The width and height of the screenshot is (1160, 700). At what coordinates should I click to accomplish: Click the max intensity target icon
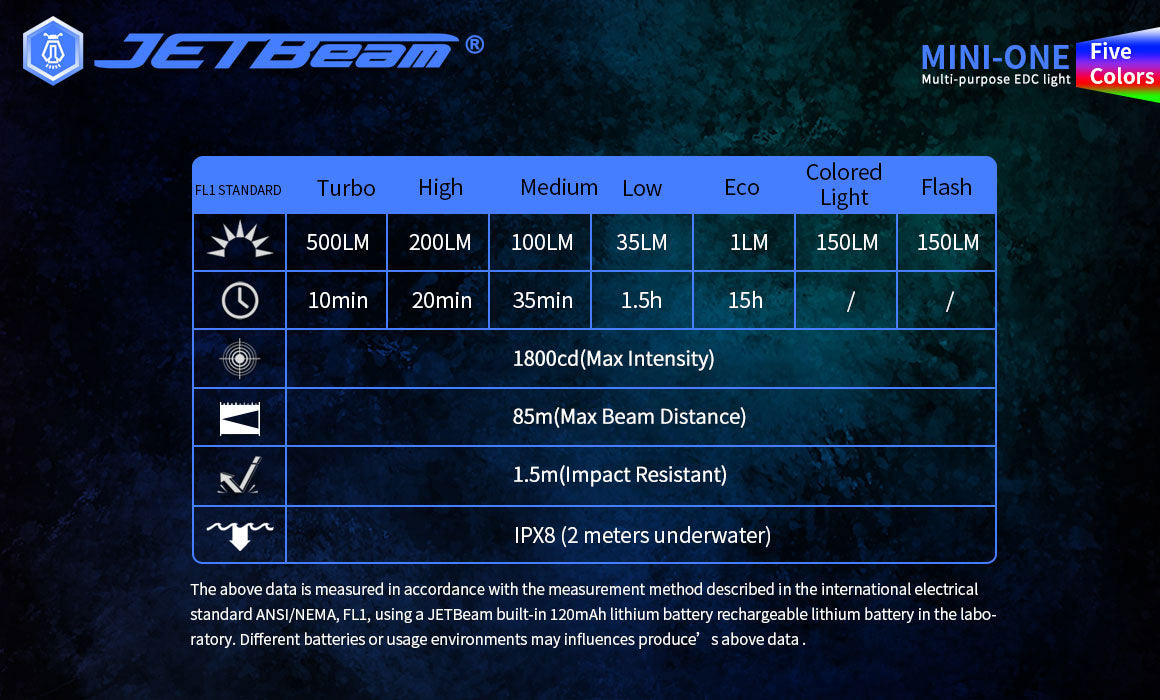point(239,359)
